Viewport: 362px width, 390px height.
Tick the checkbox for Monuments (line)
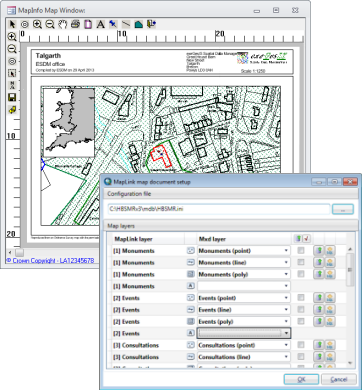tap(301, 263)
